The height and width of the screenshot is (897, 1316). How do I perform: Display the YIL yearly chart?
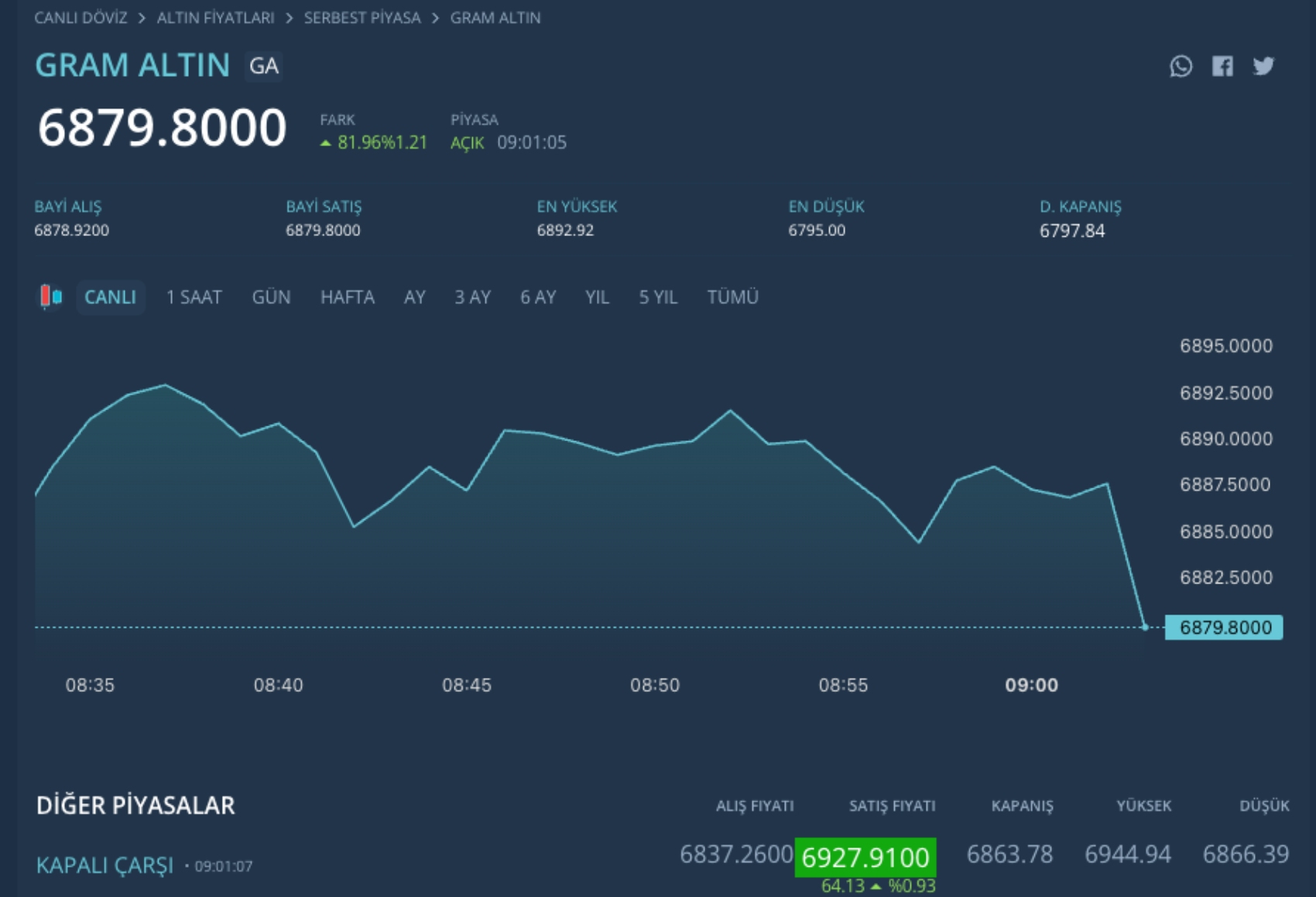pyautogui.click(x=597, y=297)
